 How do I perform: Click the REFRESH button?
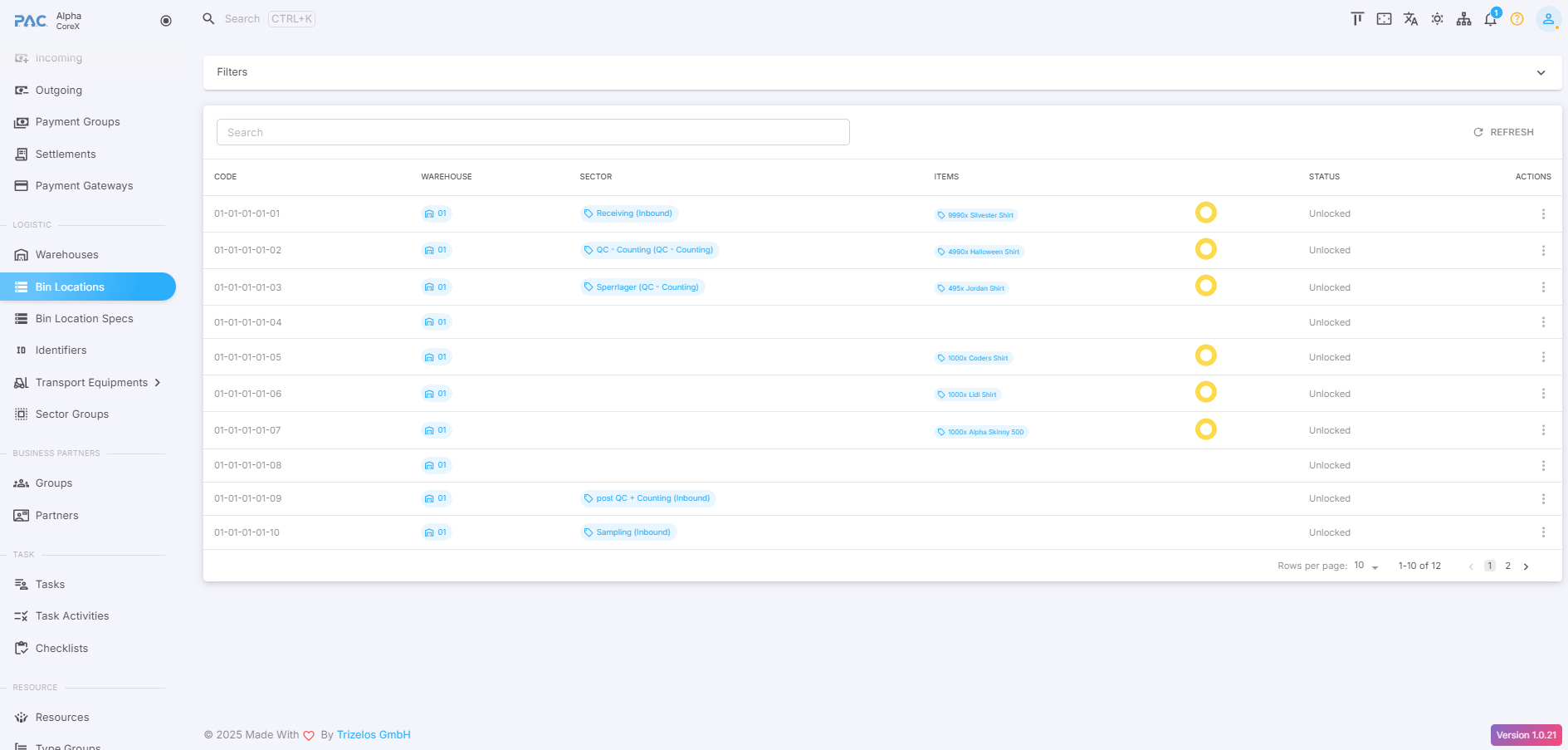point(1503,132)
